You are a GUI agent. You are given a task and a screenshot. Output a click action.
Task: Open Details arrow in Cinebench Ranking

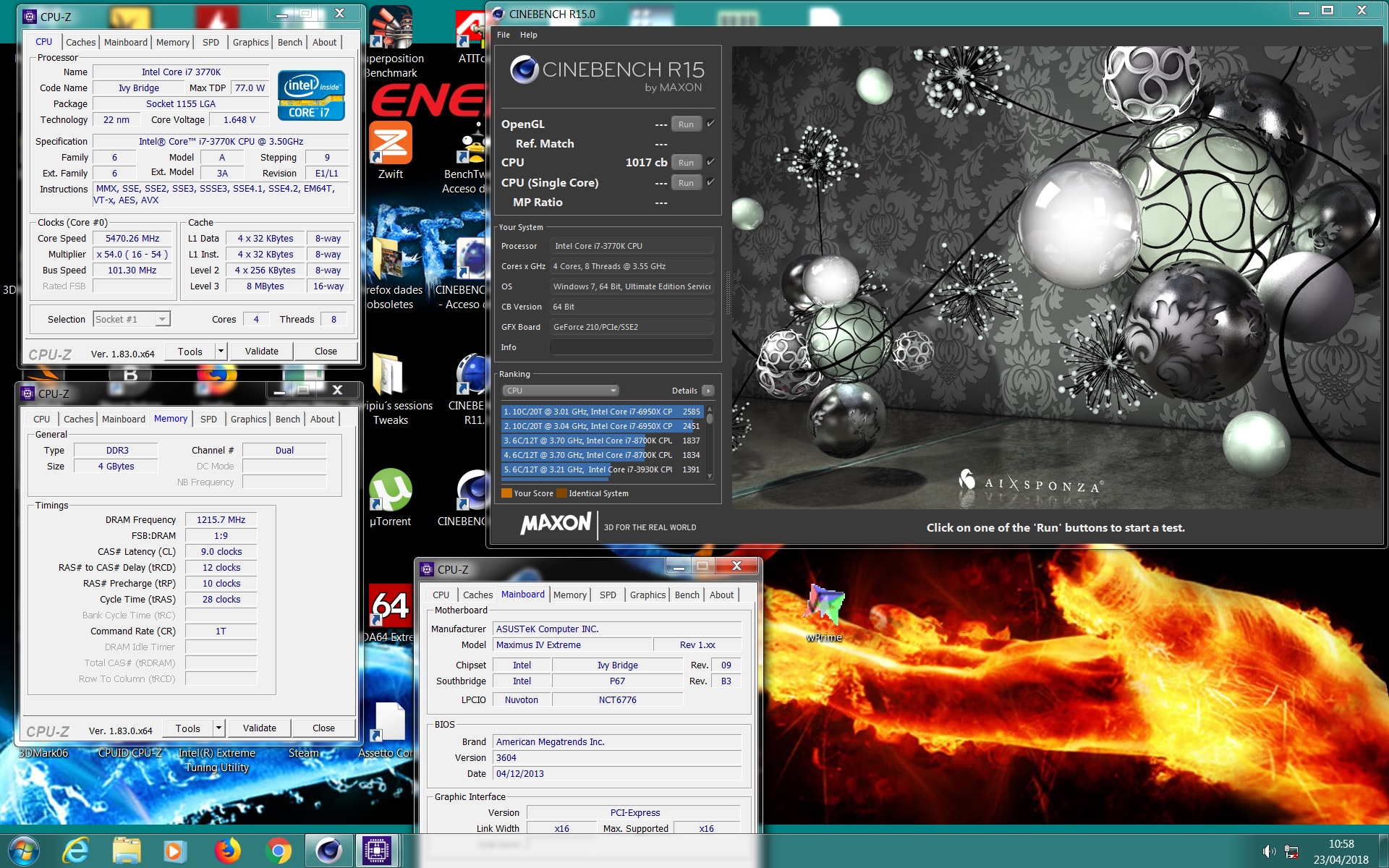[708, 391]
